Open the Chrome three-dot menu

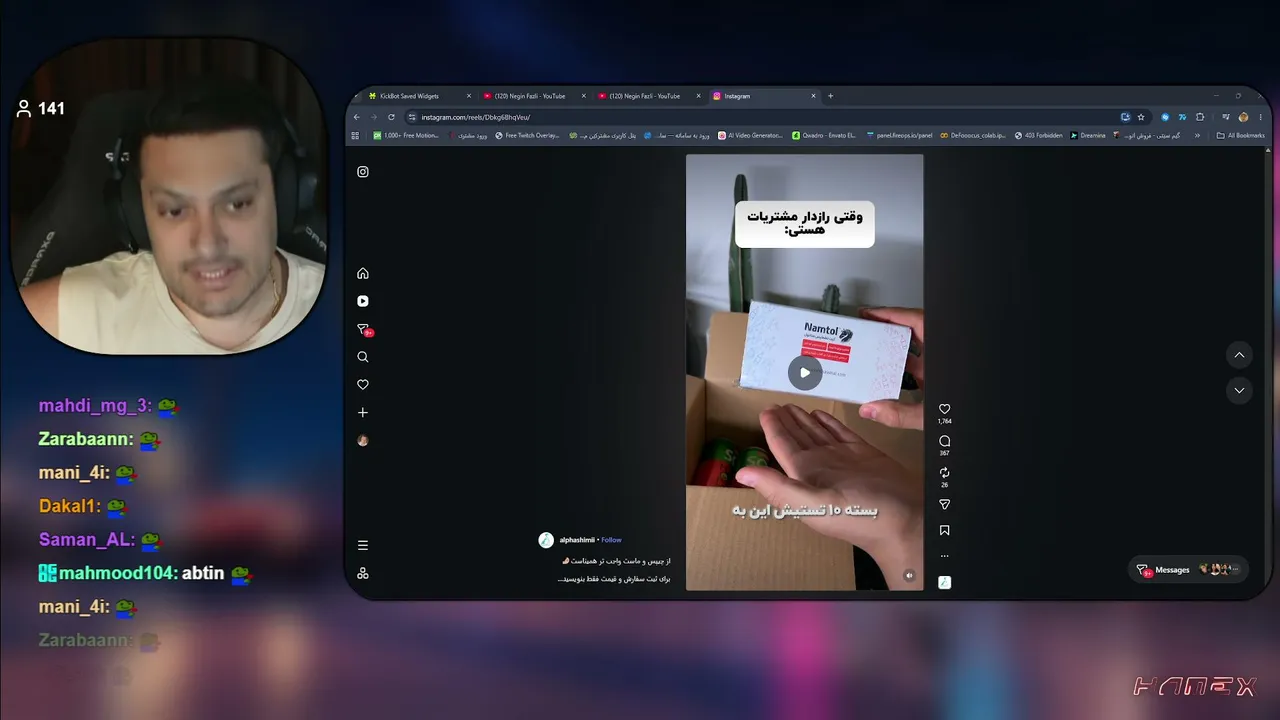(x=1259, y=117)
